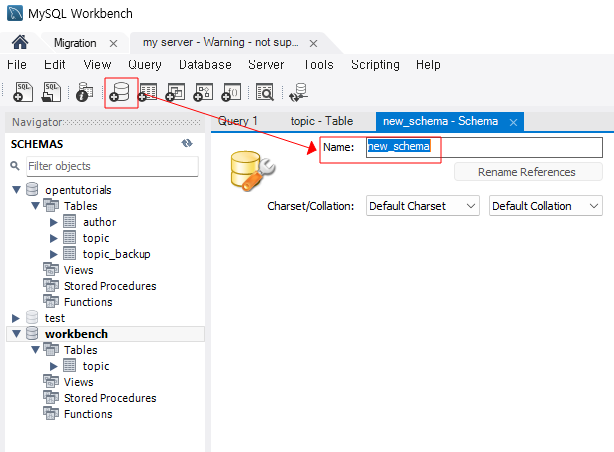The height and width of the screenshot is (452, 614).
Task: Click the workbench database icon
Action: [x=32, y=334]
